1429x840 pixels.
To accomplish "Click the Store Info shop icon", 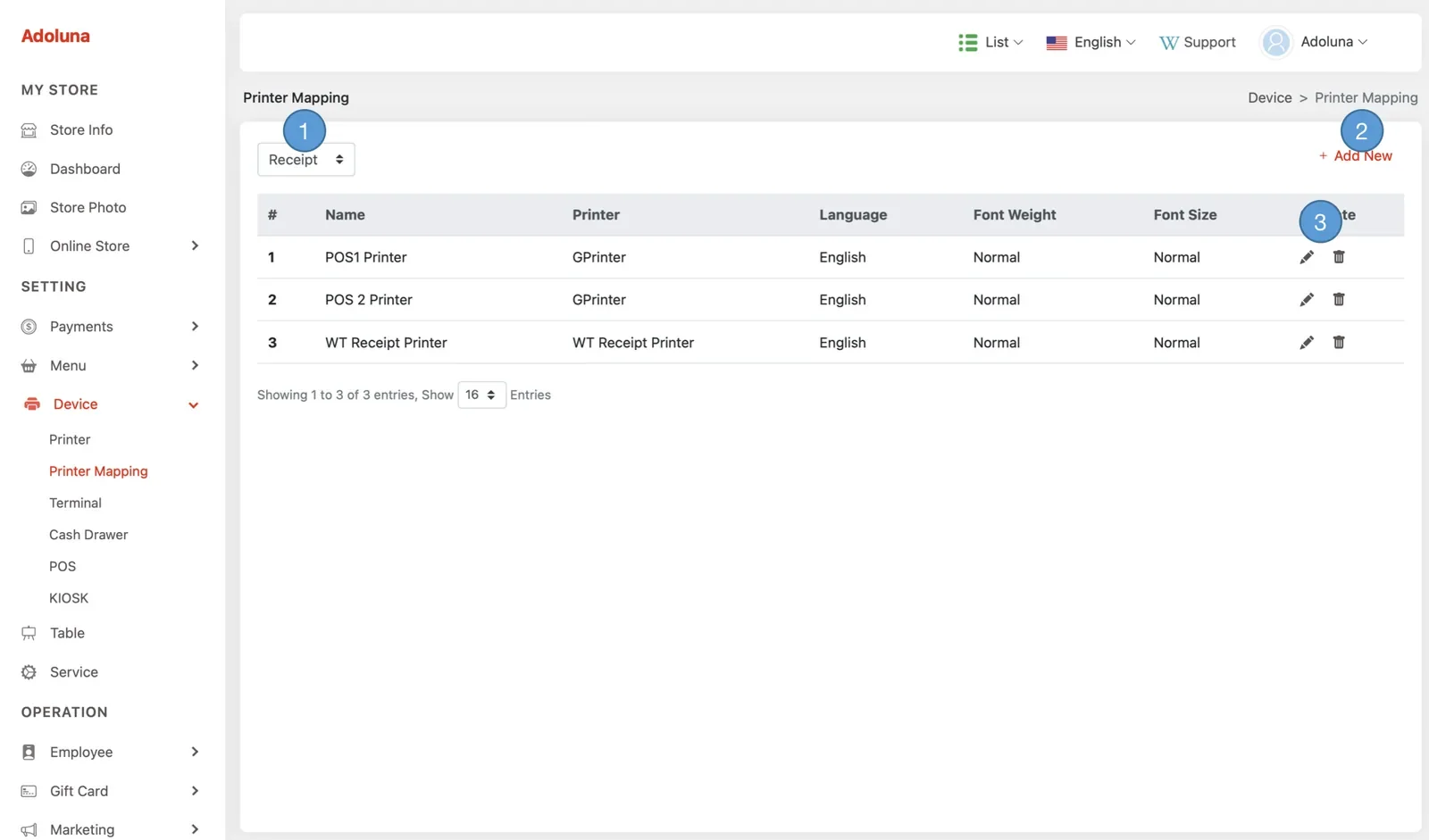I will pyautogui.click(x=29, y=130).
